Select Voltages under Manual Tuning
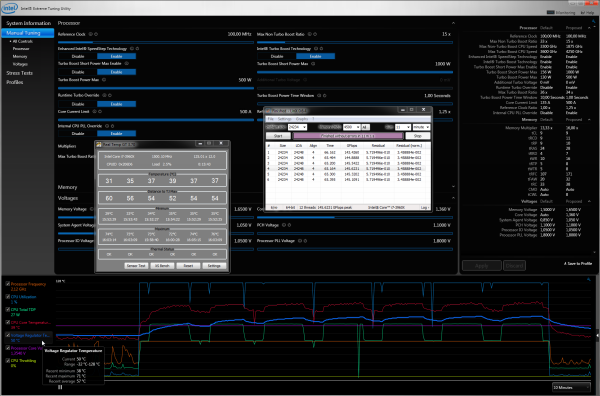Image resolution: width=600 pixels, height=396 pixels. [20, 64]
